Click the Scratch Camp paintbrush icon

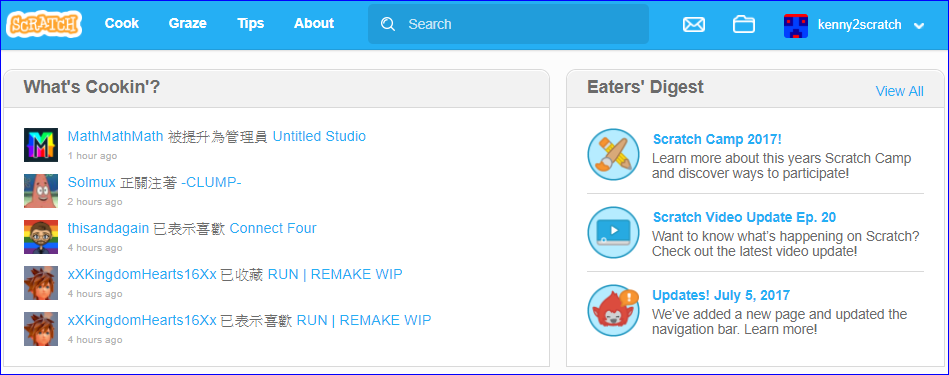coord(613,154)
